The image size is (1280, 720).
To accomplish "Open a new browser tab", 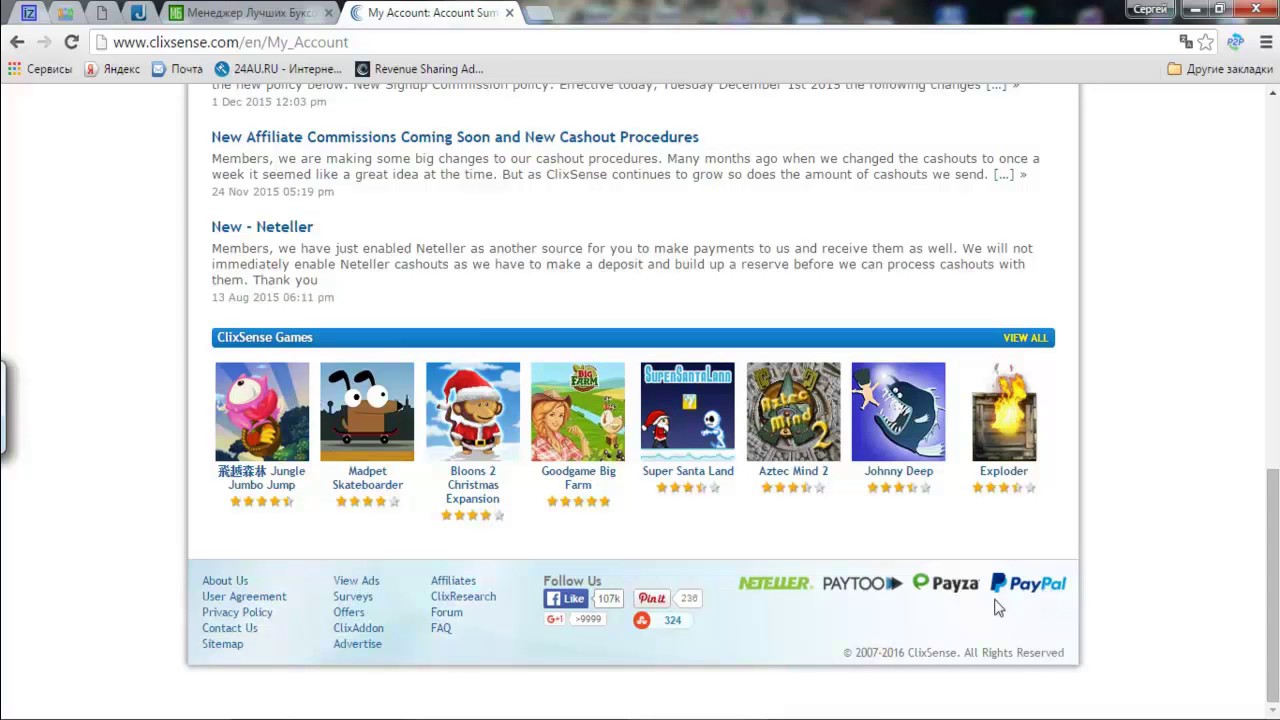I will tap(538, 13).
